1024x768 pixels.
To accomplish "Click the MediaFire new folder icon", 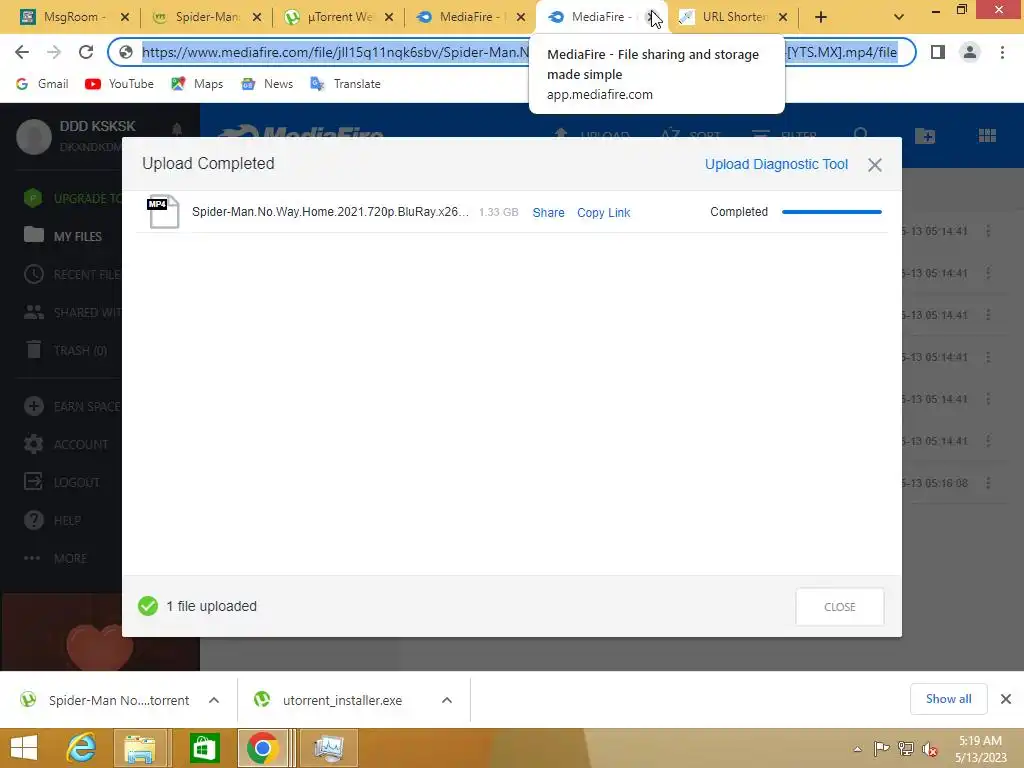I will click(925, 136).
